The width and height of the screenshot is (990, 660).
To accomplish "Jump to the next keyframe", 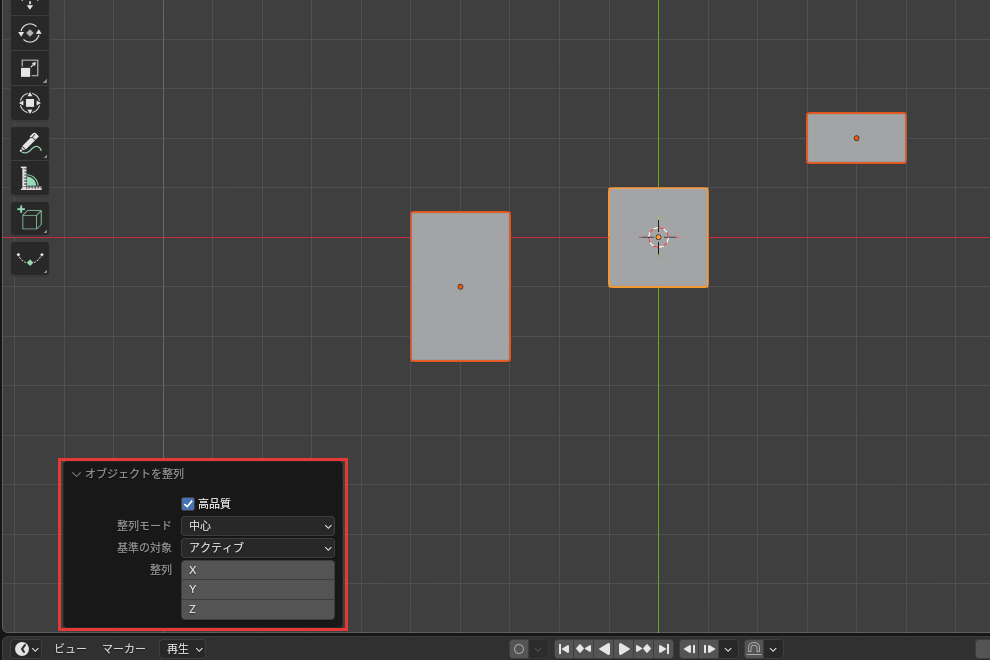I will (x=643, y=649).
